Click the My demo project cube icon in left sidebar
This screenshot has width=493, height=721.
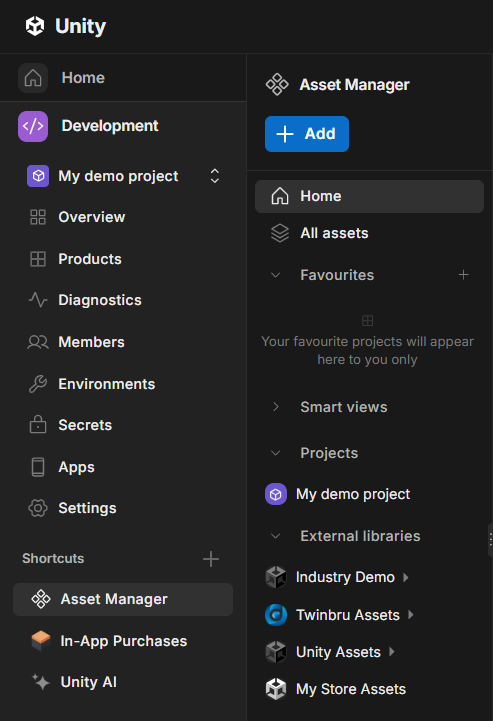pyautogui.click(x=38, y=176)
